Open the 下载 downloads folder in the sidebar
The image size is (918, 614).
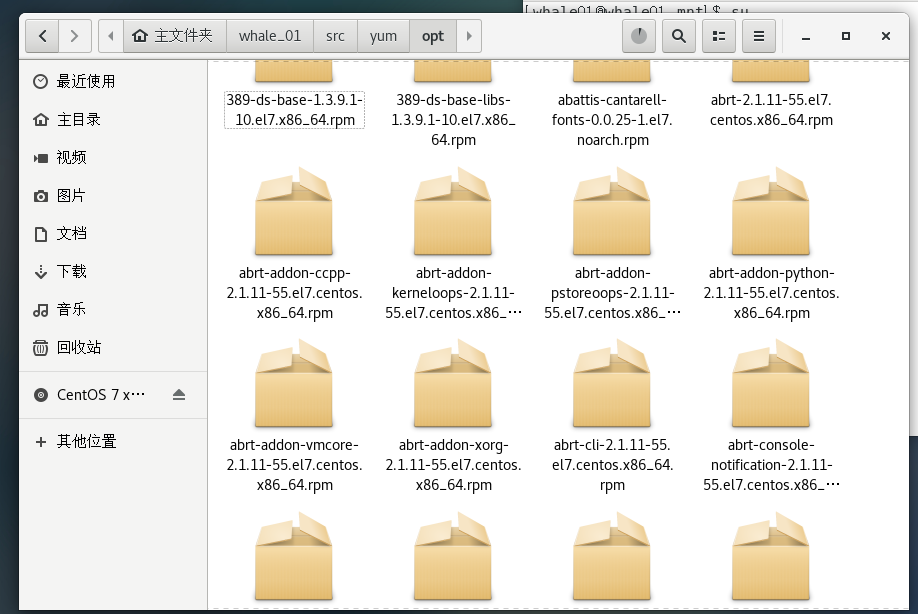pos(113,272)
